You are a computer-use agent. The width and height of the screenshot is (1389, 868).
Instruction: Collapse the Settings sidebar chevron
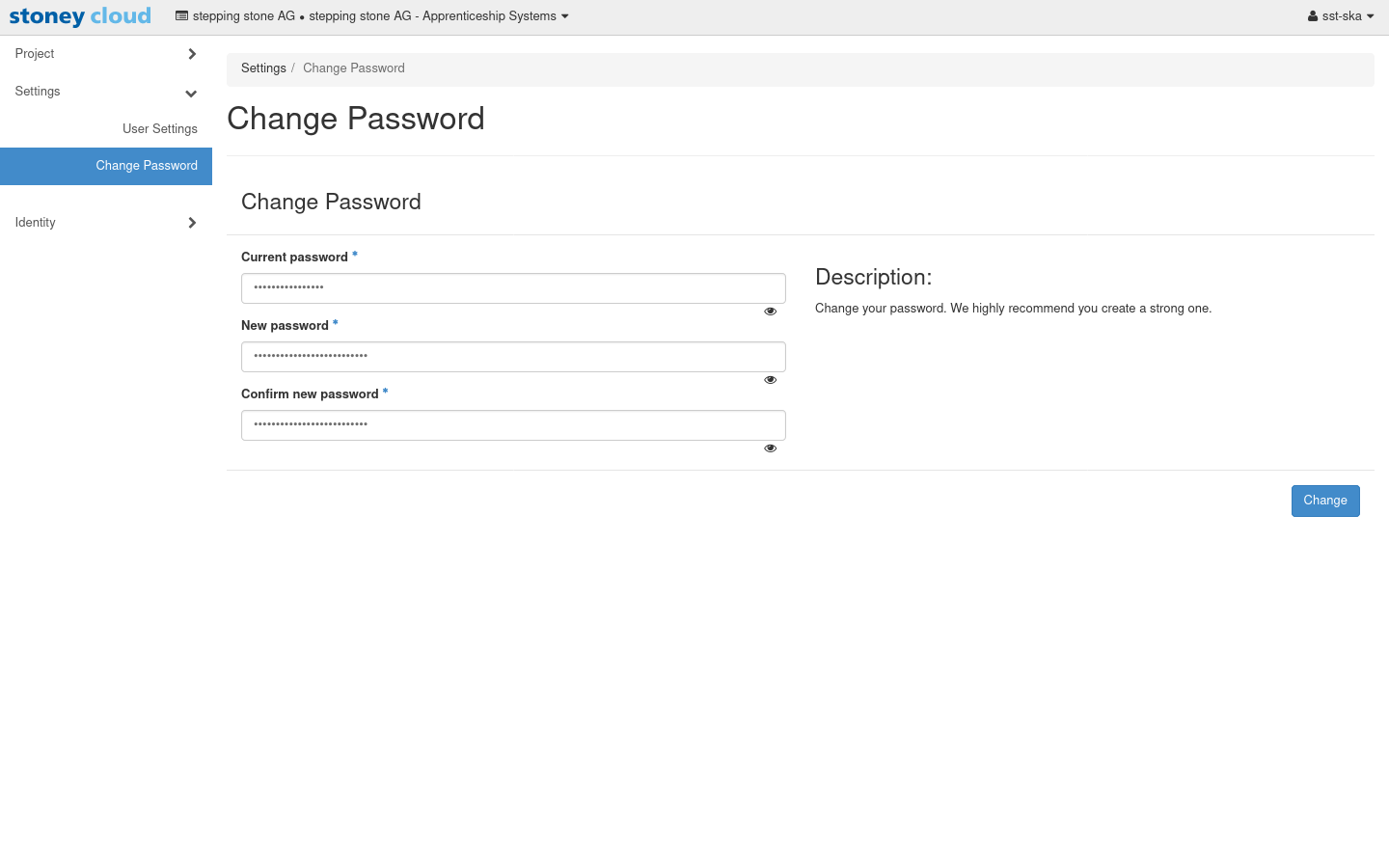point(191,94)
